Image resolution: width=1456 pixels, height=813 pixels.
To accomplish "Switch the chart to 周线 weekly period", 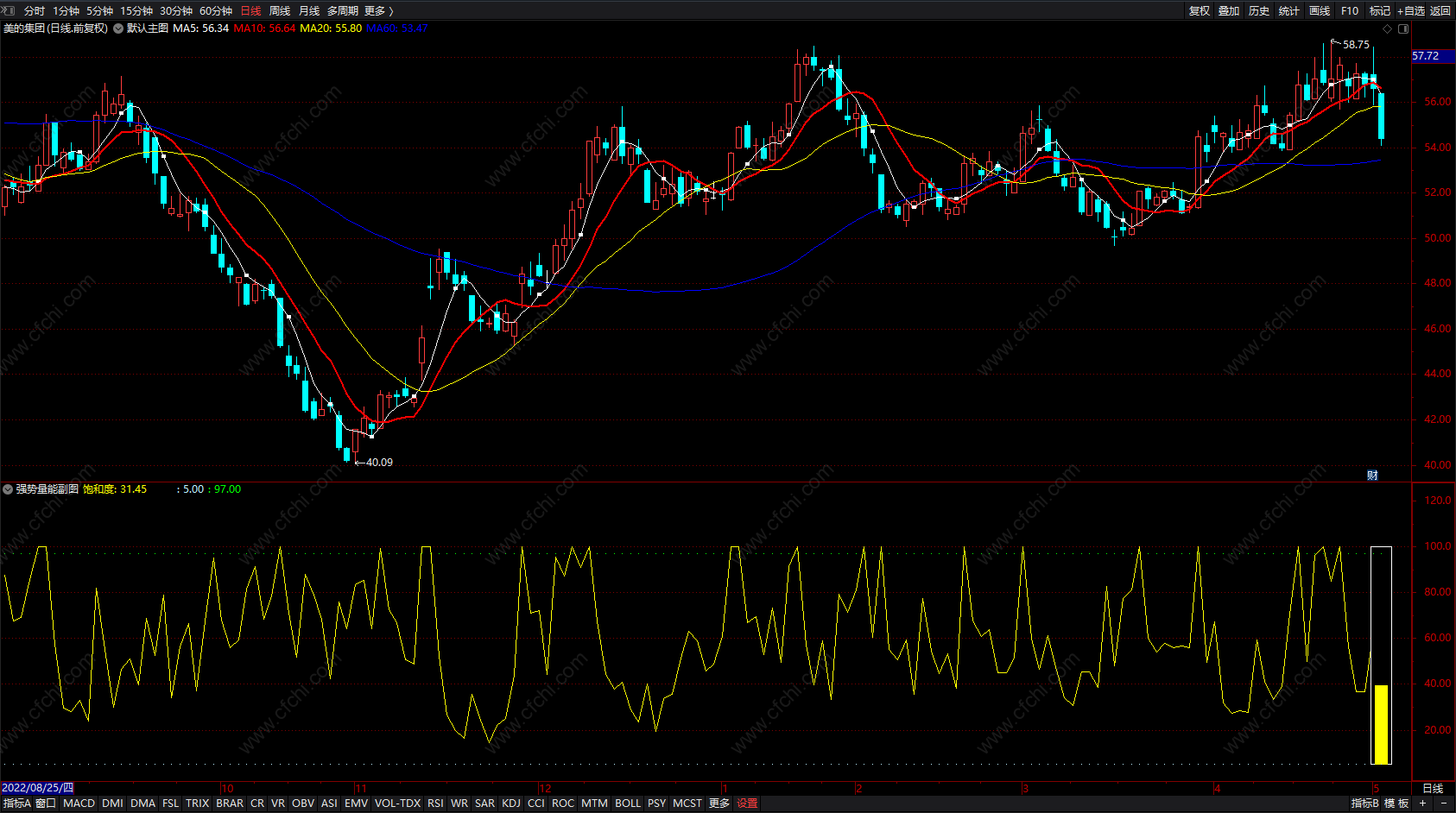I will [280, 10].
